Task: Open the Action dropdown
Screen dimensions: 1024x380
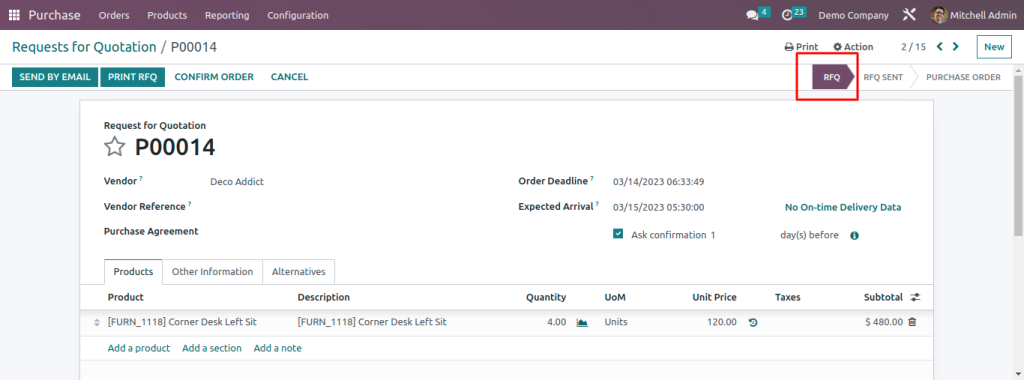Action: pos(853,47)
